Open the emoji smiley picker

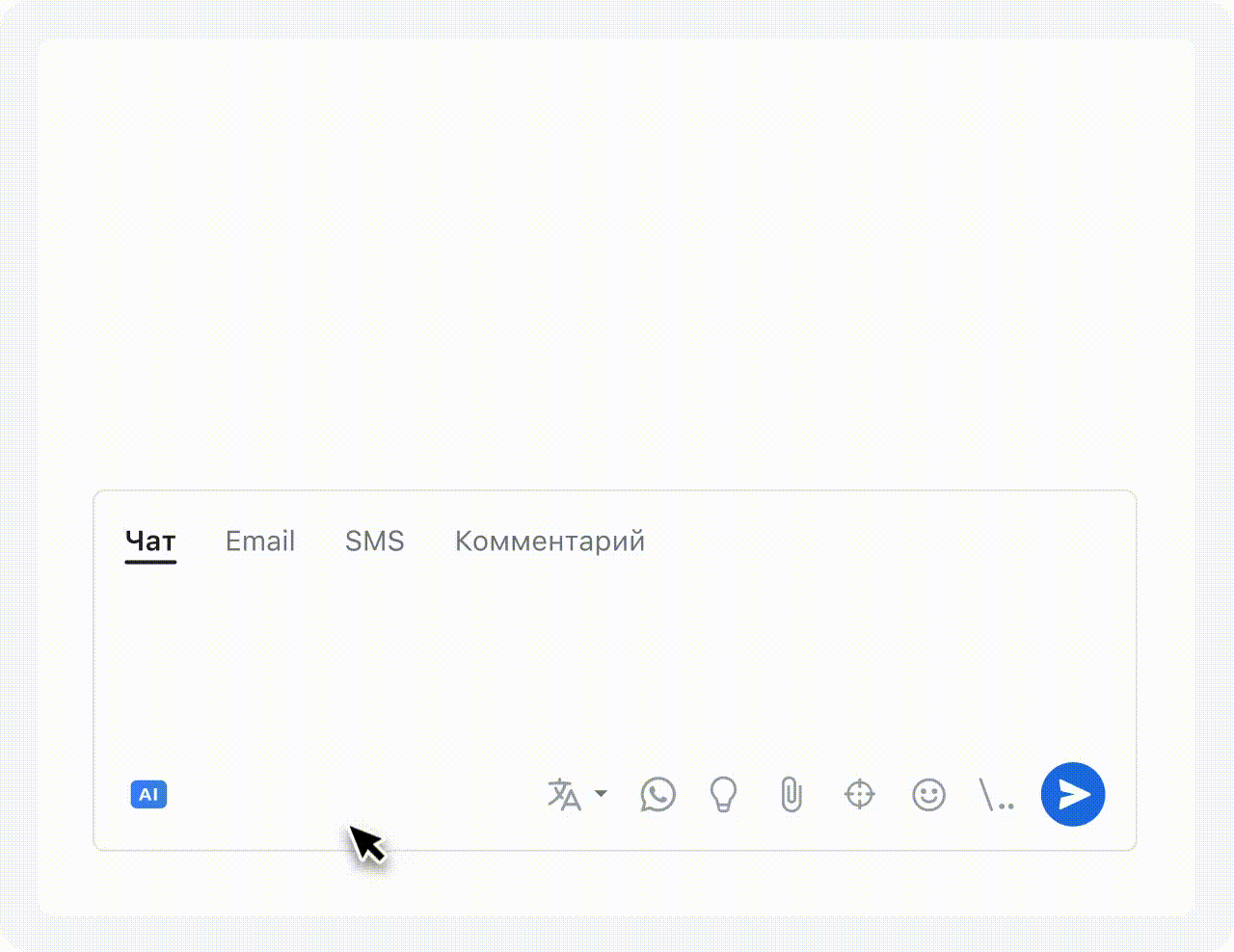[x=928, y=795]
